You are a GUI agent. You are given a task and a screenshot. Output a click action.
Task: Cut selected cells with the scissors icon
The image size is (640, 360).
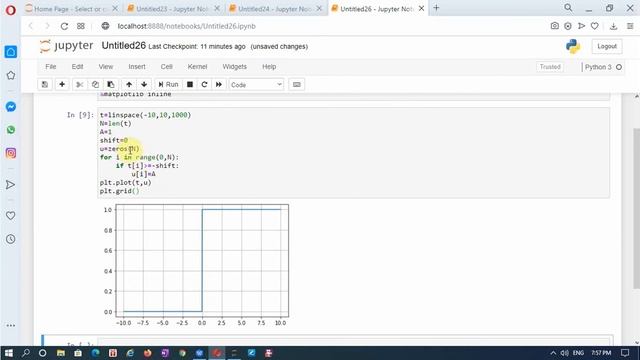(x=80, y=84)
